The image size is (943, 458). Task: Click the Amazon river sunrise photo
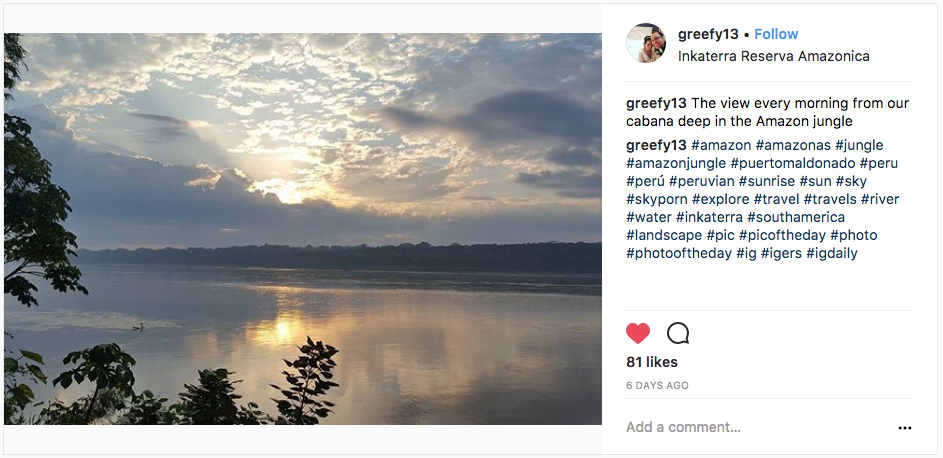pyautogui.click(x=303, y=229)
